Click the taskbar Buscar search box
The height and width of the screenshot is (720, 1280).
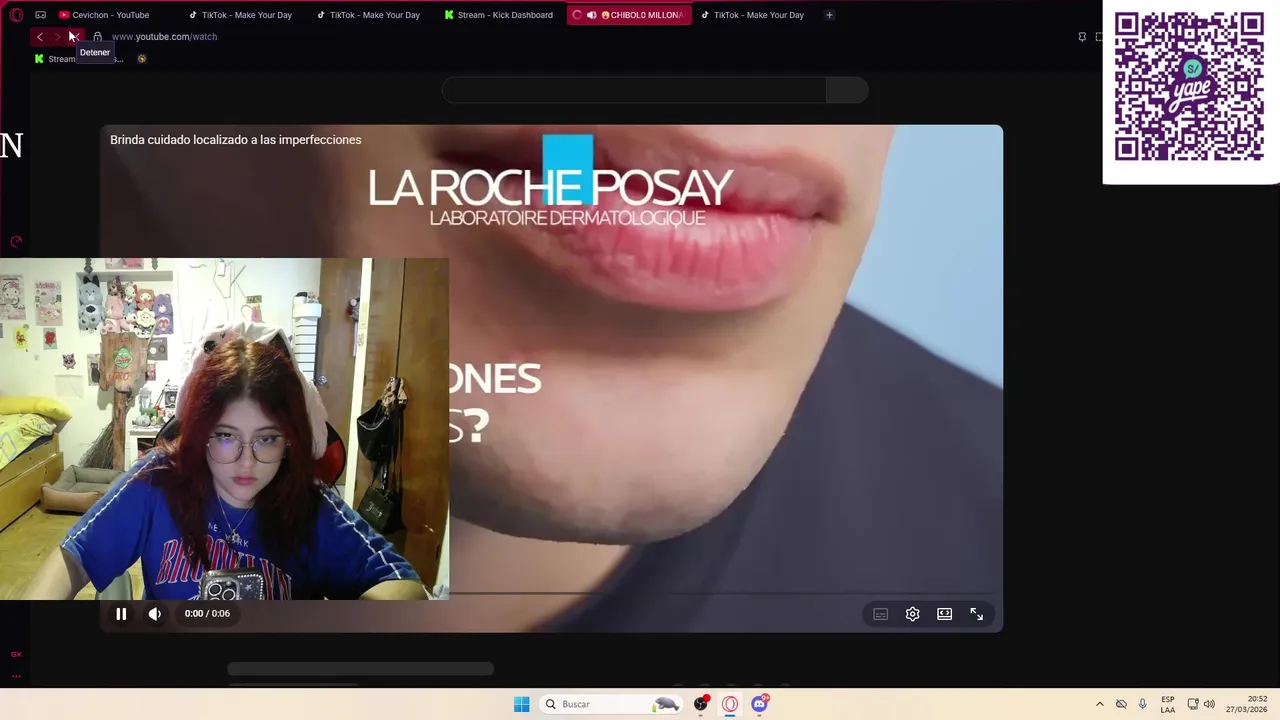point(613,704)
